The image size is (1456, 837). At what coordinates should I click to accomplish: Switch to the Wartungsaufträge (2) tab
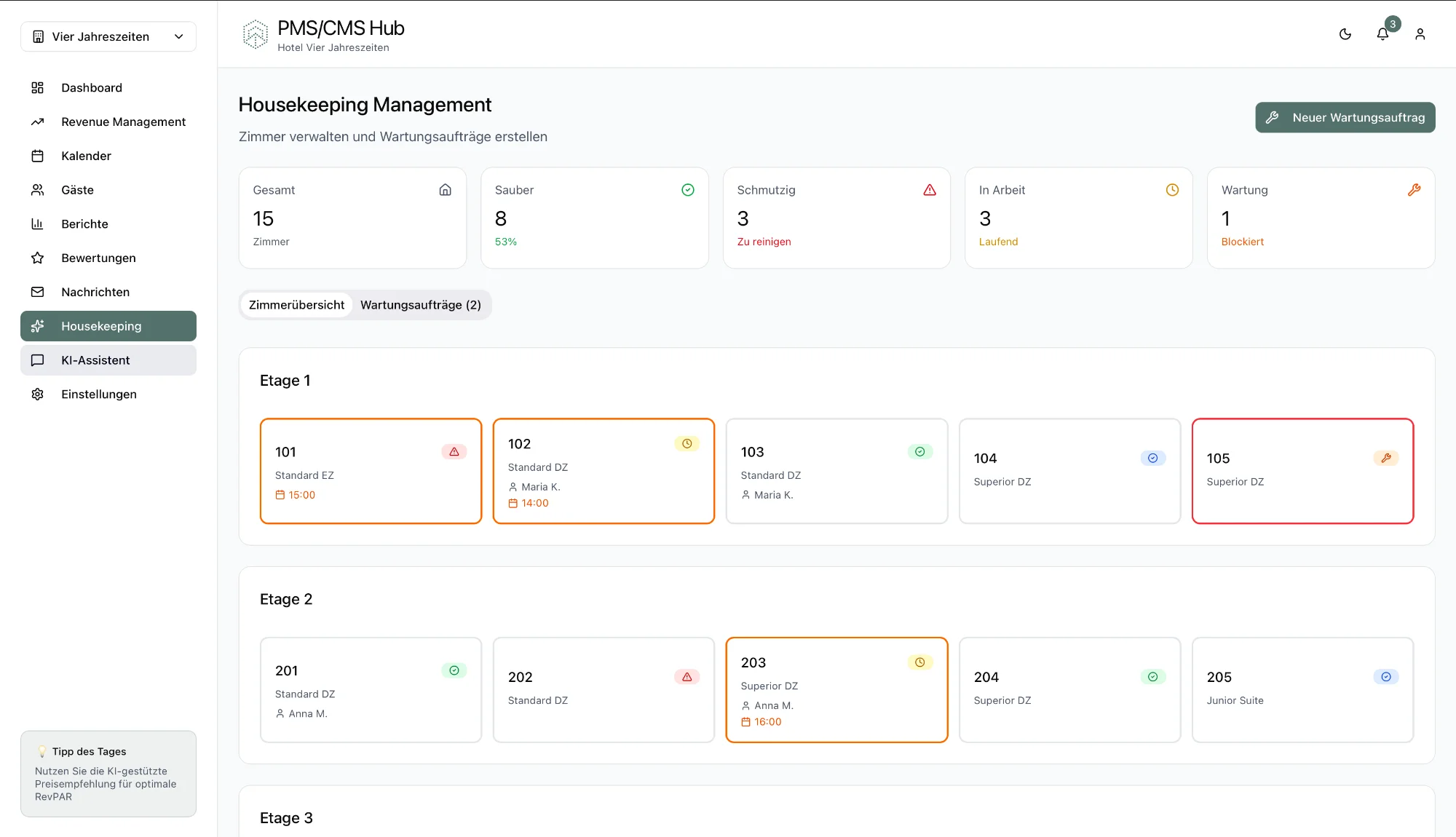(420, 305)
